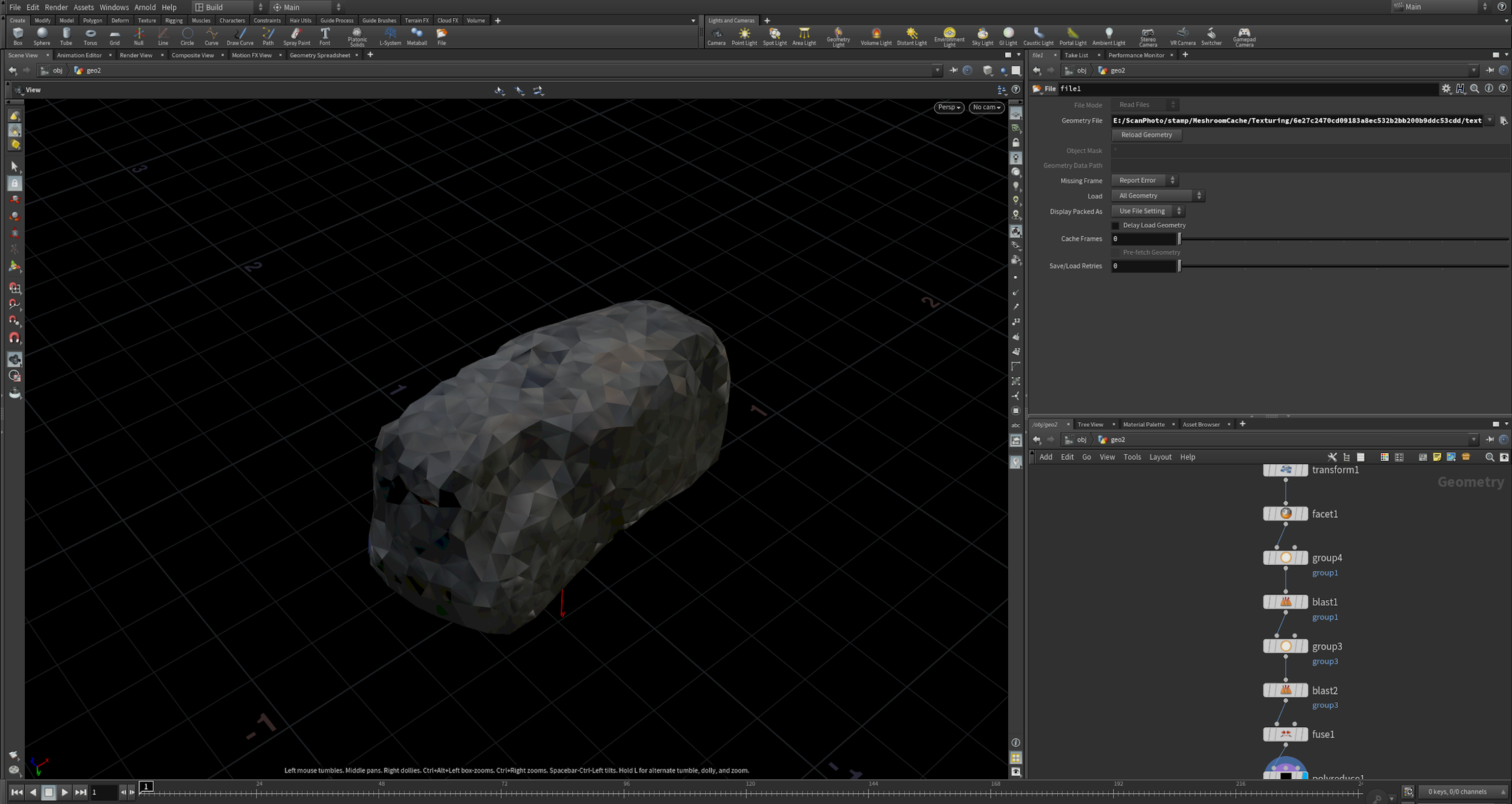The width and height of the screenshot is (1512, 804).
Task: Adjust the Save/Load Retries slider
Action: click(1343, 266)
